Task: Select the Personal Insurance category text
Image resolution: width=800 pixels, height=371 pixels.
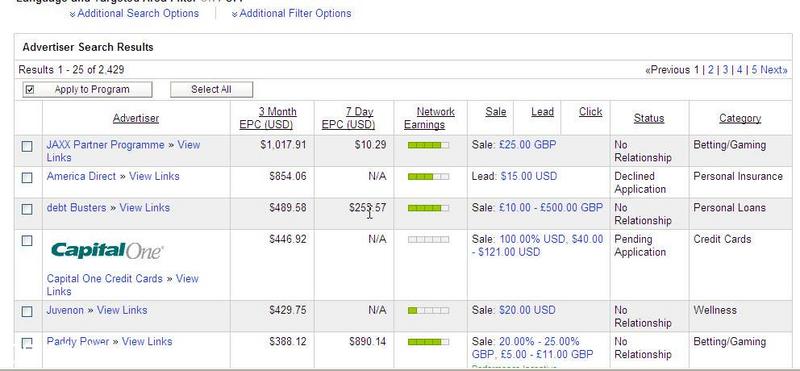Action: pos(738,177)
